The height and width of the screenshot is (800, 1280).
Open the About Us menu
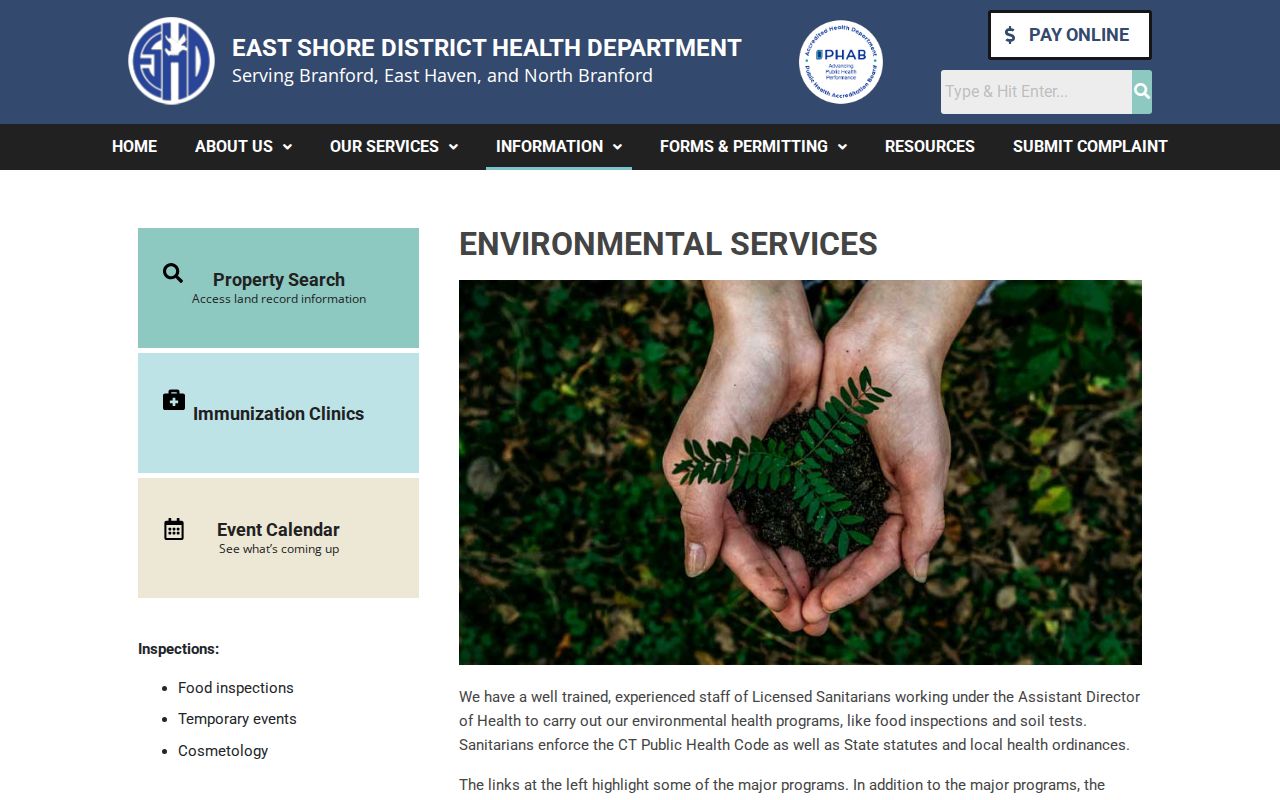(x=243, y=146)
